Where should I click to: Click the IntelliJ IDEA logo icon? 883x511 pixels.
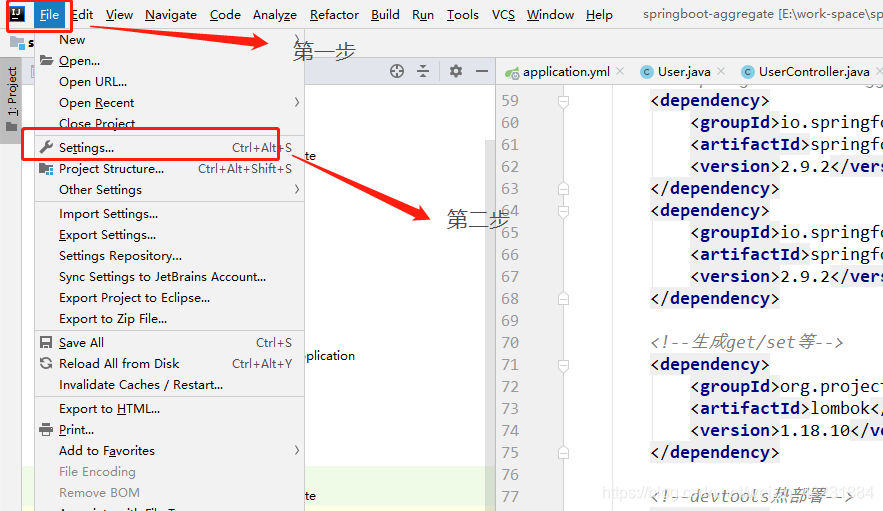tap(17, 14)
